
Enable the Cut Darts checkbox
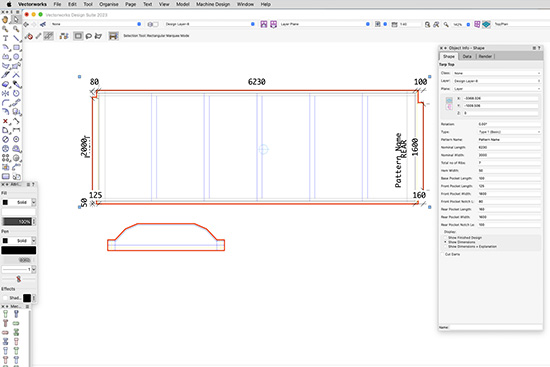[443, 254]
